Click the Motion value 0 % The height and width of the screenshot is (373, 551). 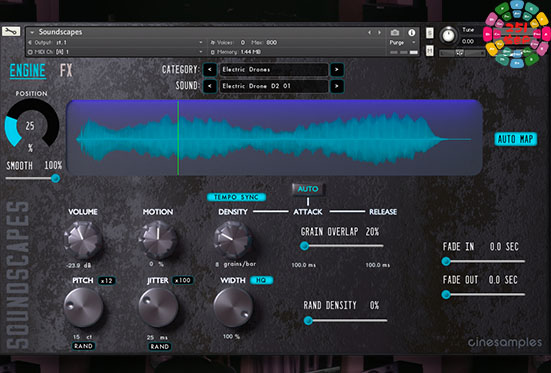(157, 264)
